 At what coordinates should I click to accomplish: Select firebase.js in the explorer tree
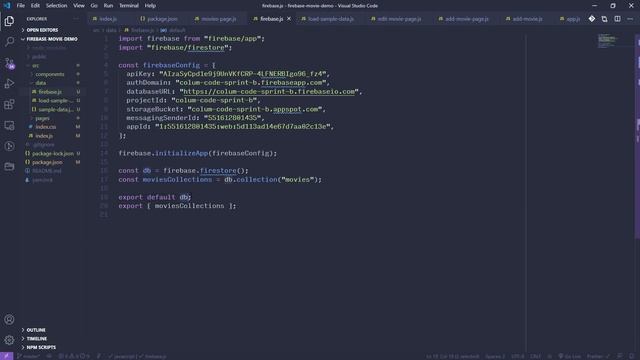click(x=50, y=92)
